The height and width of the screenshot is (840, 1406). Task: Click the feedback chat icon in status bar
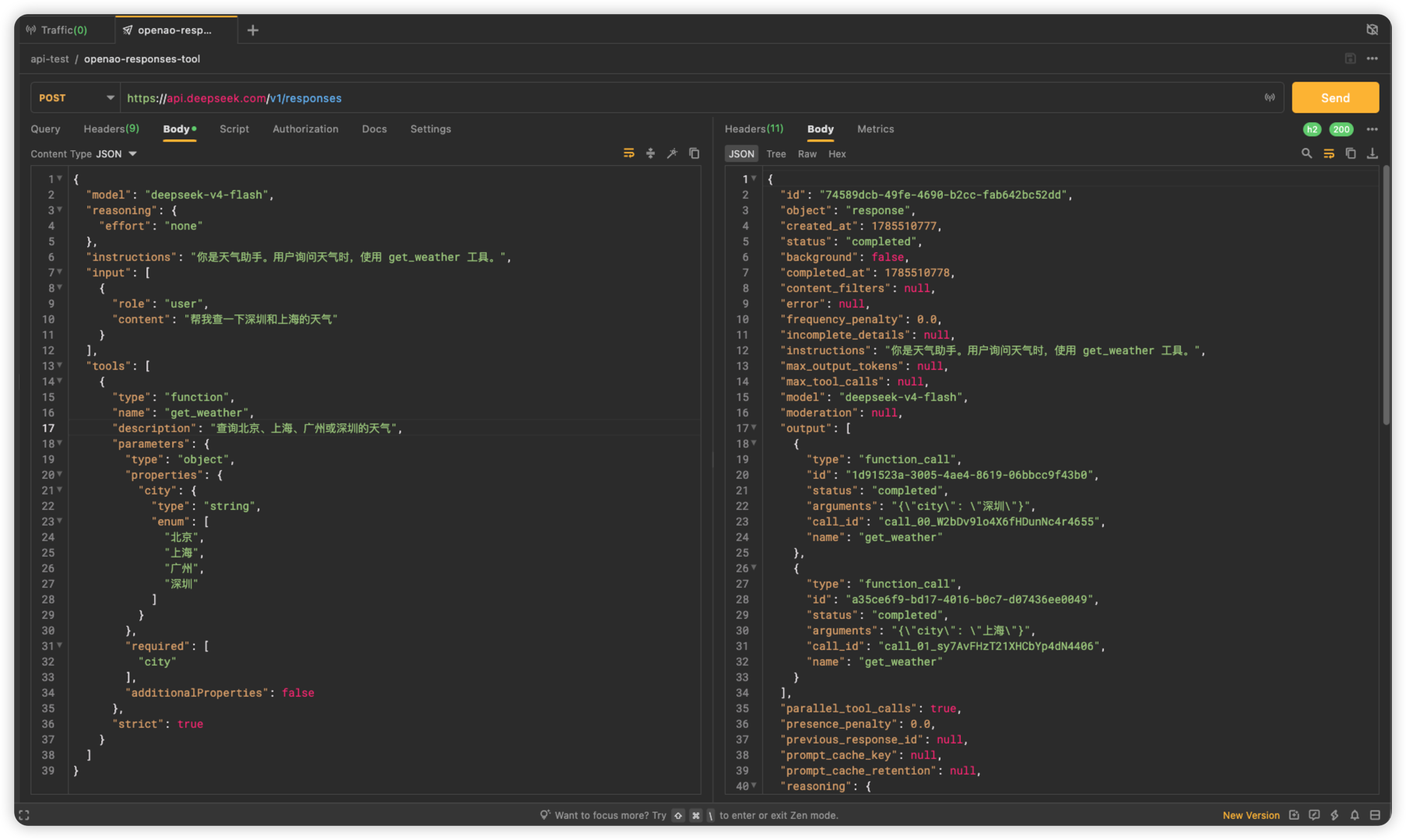1314,815
